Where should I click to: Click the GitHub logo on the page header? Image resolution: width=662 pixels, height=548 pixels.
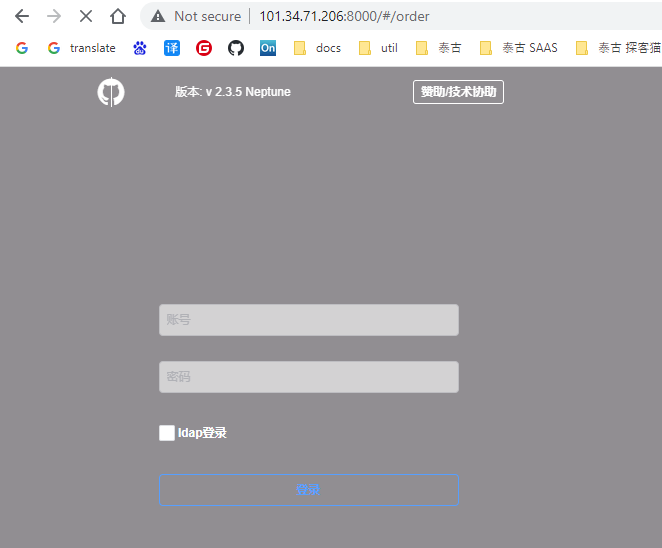click(111, 92)
